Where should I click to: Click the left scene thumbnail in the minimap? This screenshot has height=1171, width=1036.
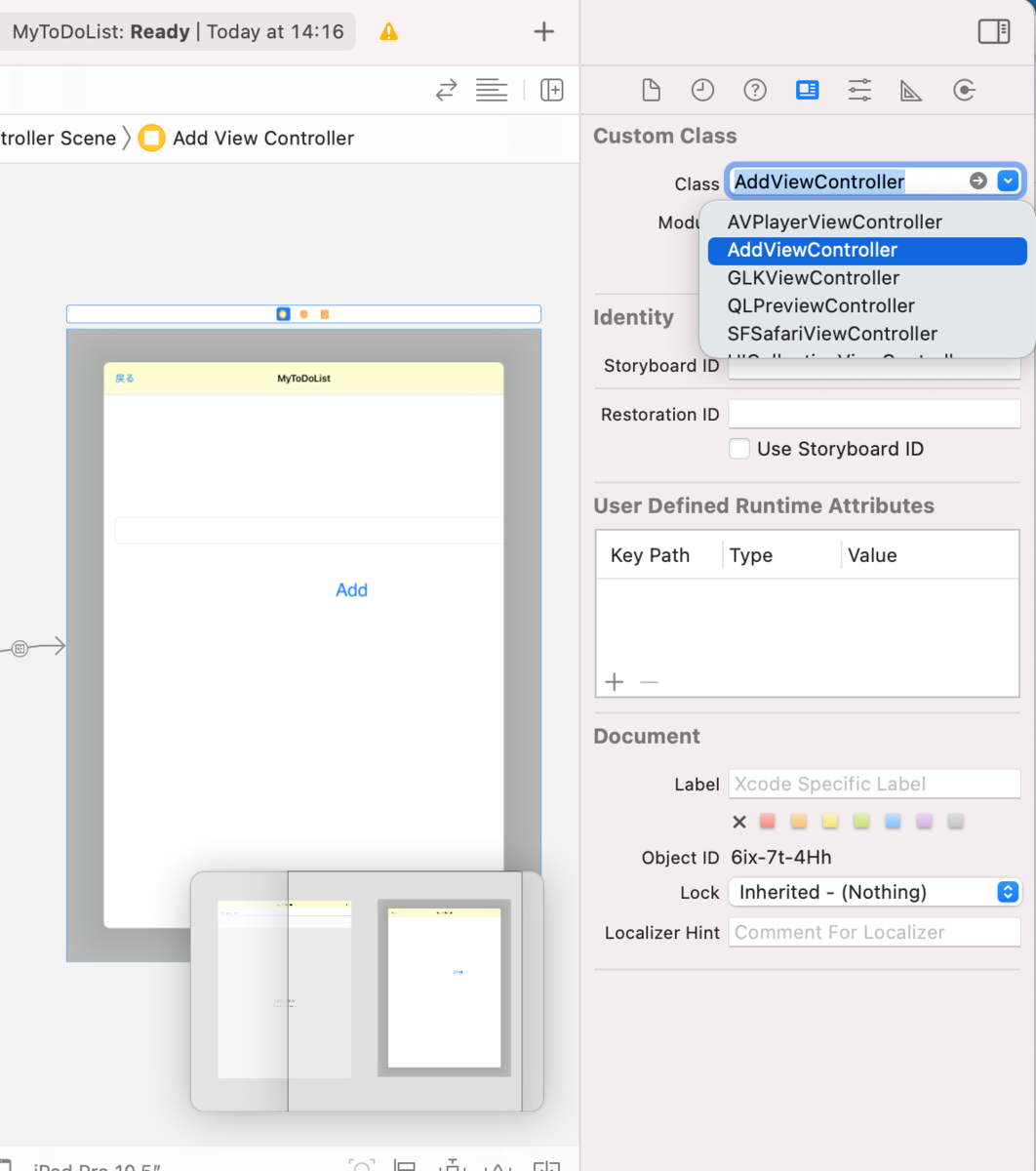284,989
